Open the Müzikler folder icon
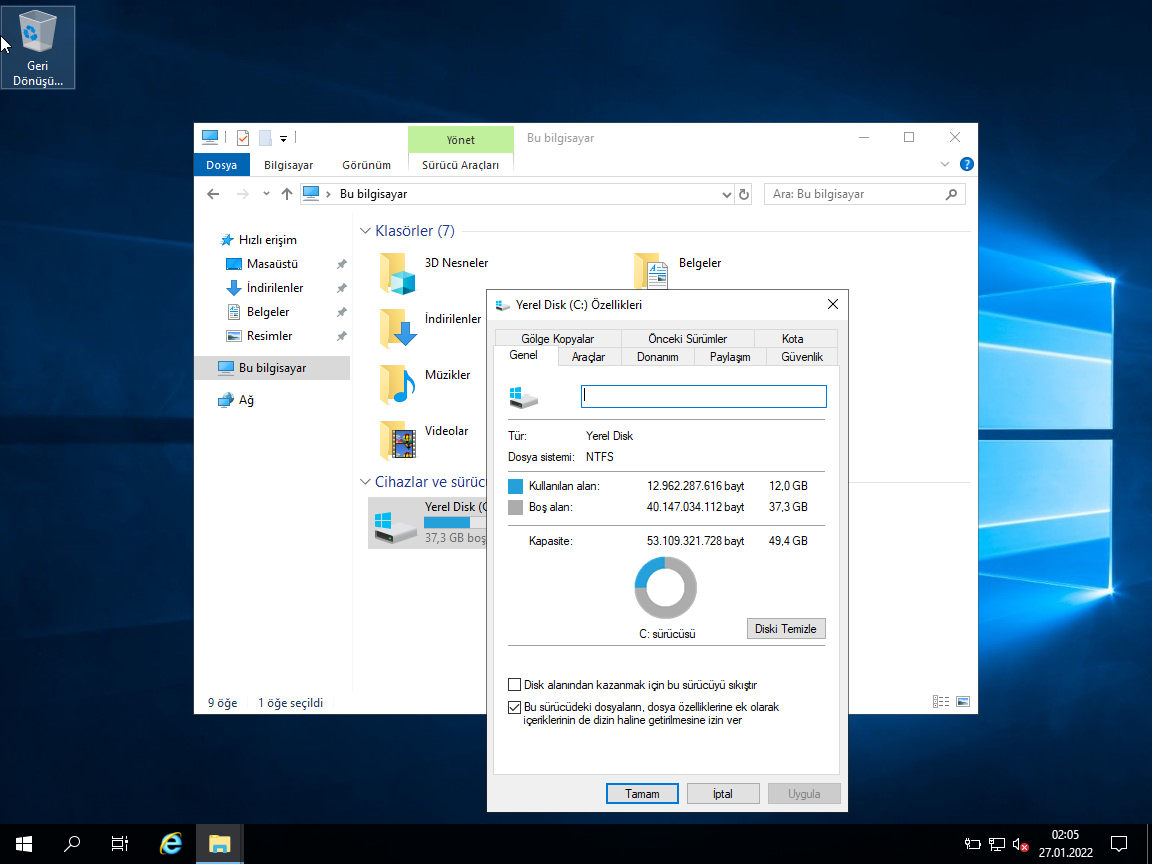The image size is (1152, 864). click(x=397, y=384)
